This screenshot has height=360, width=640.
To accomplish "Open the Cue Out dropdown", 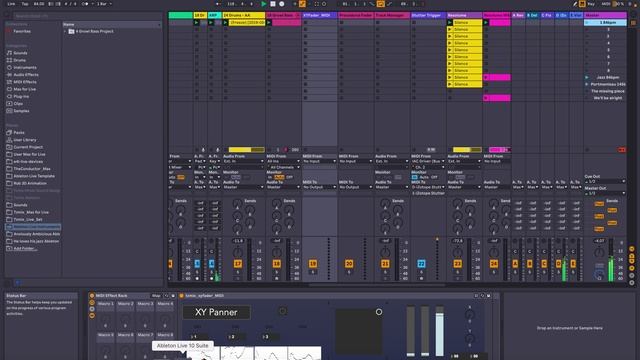I will point(605,181).
